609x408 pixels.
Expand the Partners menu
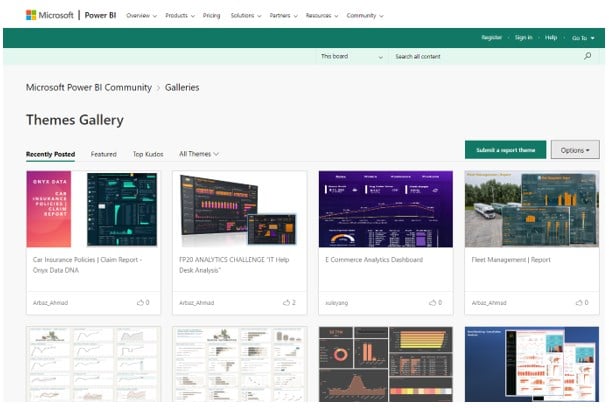point(284,16)
